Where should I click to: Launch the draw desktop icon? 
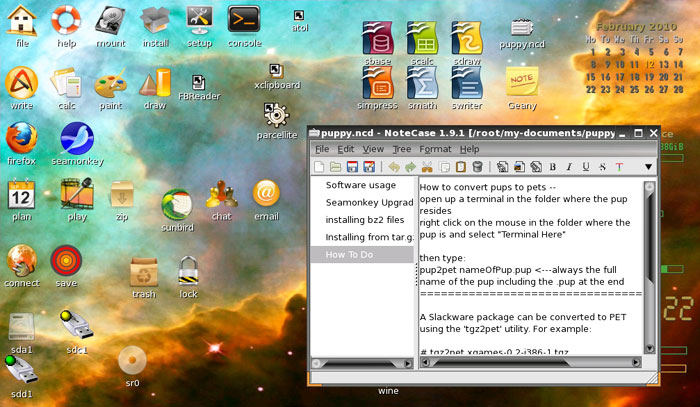pos(155,88)
